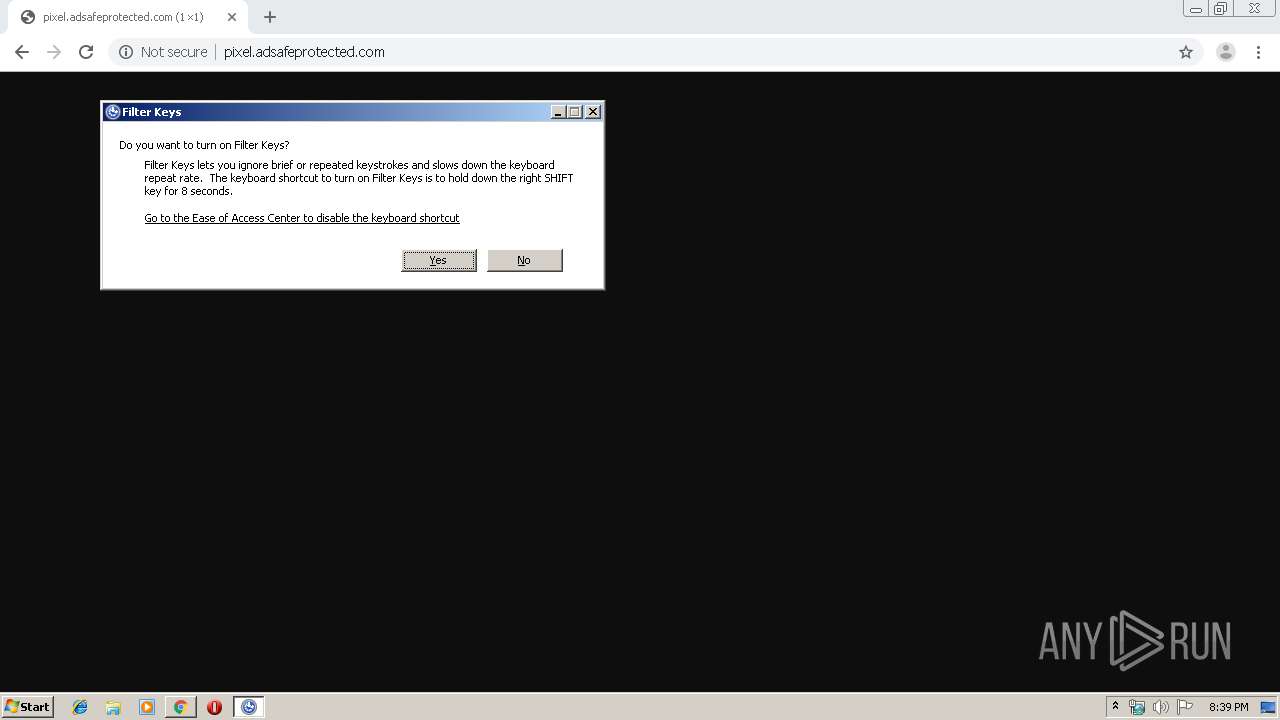1280x720 pixels.
Task: Click the Show desktop monitor icon
Action: tap(1268, 707)
